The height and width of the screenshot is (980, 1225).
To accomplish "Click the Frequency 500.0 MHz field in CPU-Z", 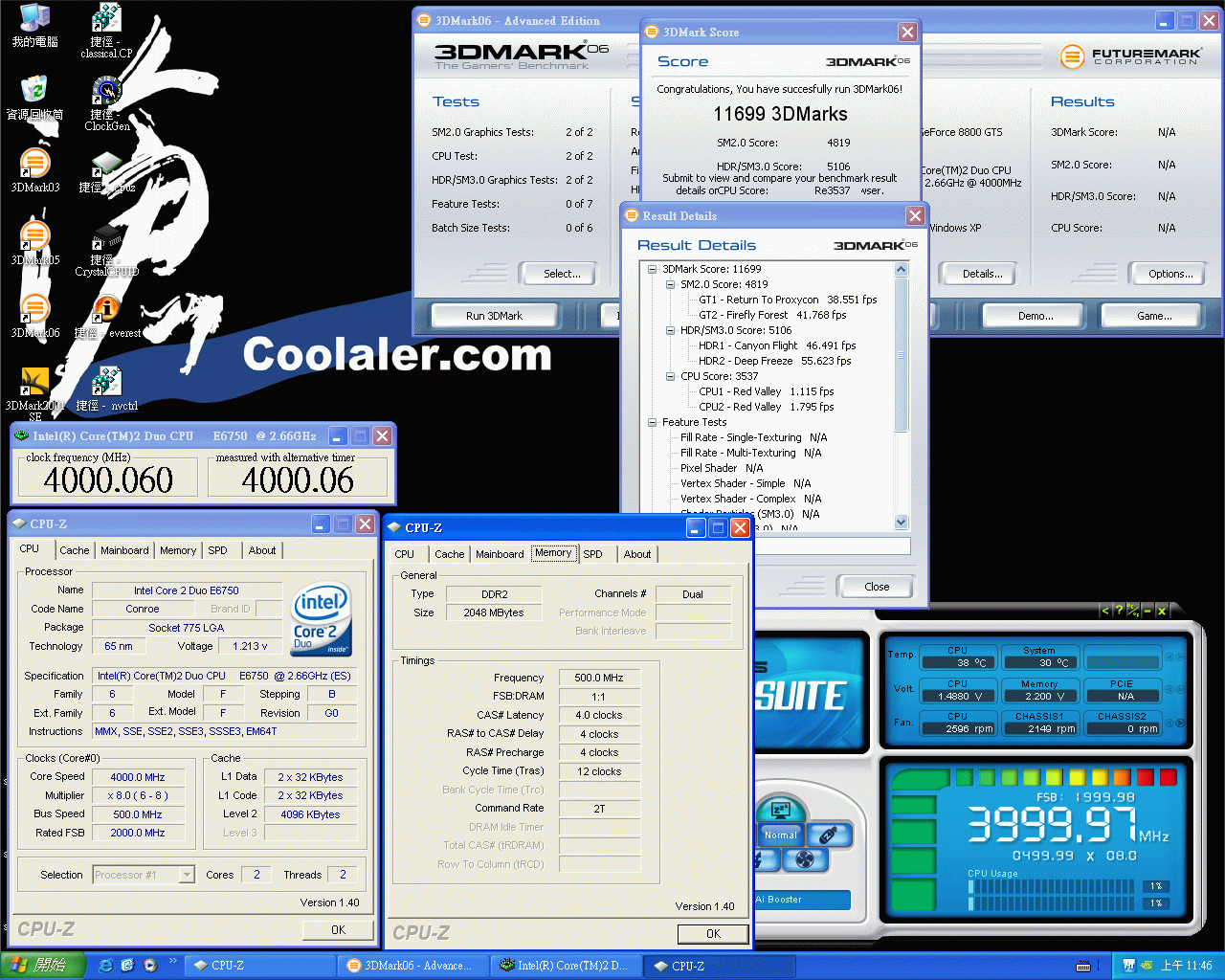I will pyautogui.click(x=599, y=678).
